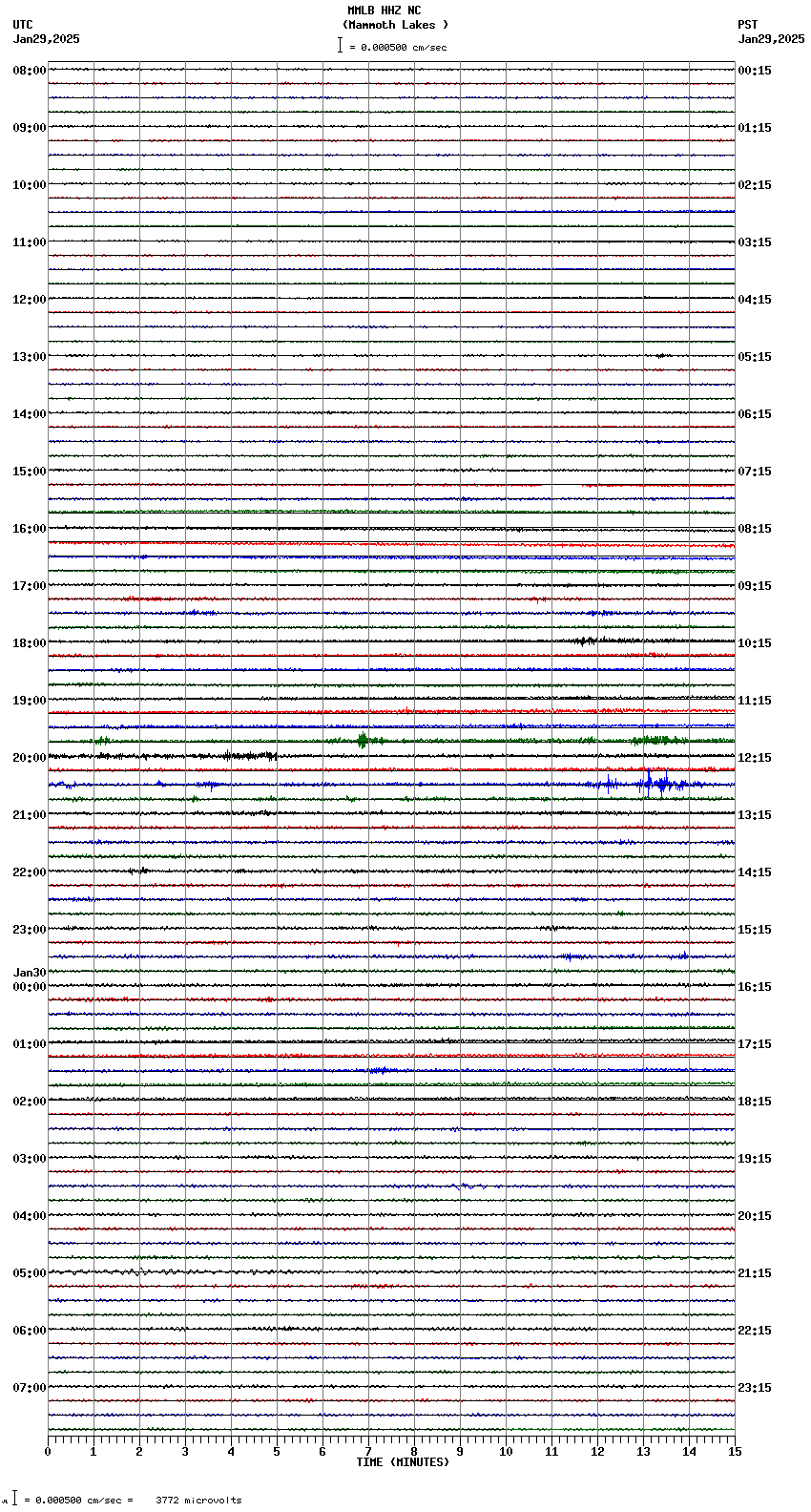Click the UTC time label '08:00'

pyautogui.click(x=30, y=71)
